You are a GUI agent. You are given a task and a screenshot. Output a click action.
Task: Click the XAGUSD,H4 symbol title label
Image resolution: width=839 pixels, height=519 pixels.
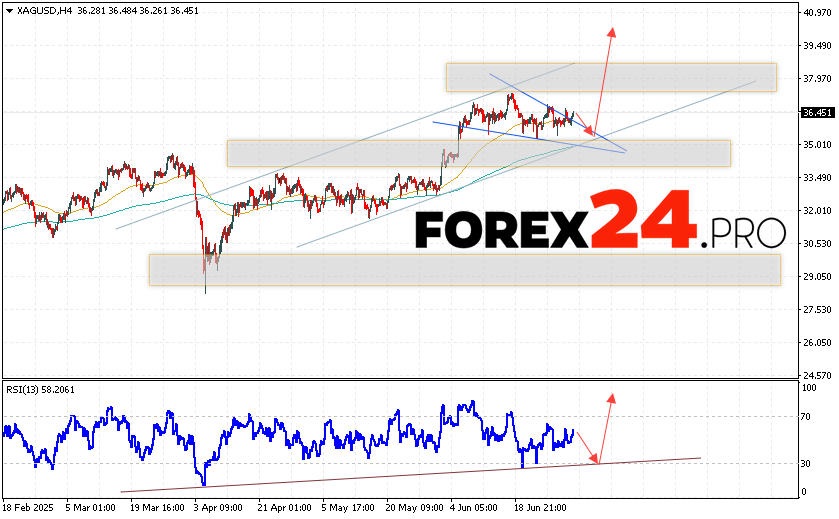click(40, 10)
